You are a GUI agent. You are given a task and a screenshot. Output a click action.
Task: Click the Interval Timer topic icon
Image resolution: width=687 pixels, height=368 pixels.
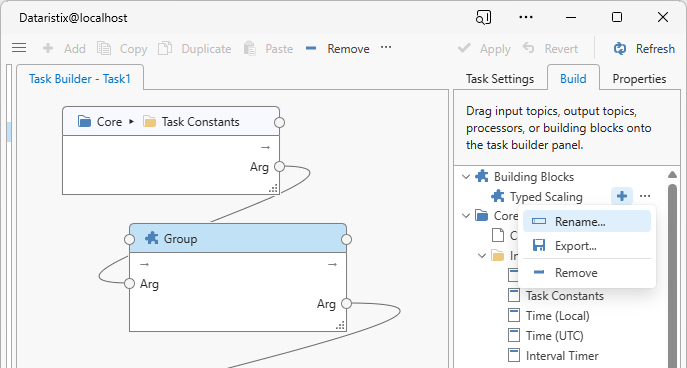click(513, 355)
